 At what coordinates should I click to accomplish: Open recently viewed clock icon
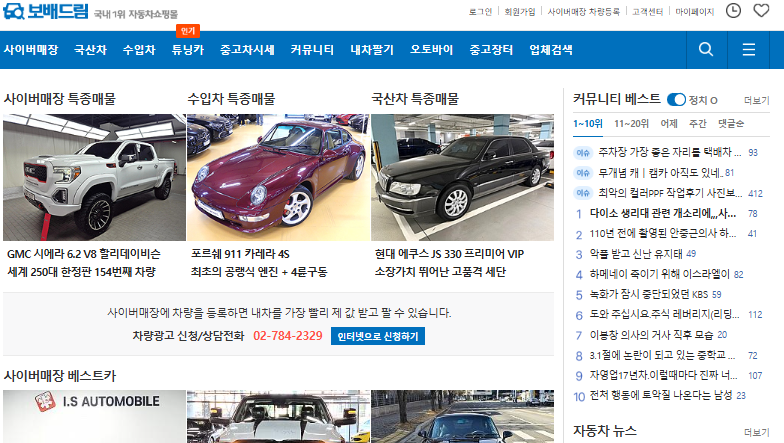coord(734,10)
